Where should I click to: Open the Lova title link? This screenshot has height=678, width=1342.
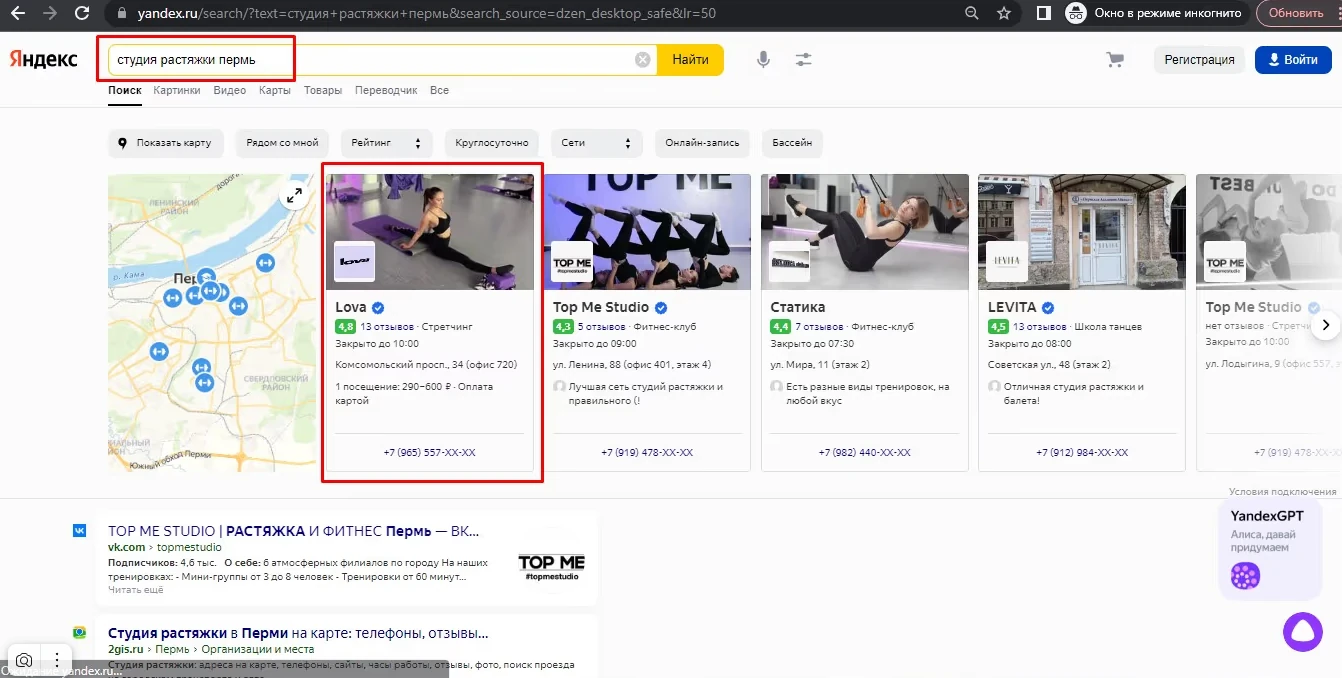click(351, 307)
